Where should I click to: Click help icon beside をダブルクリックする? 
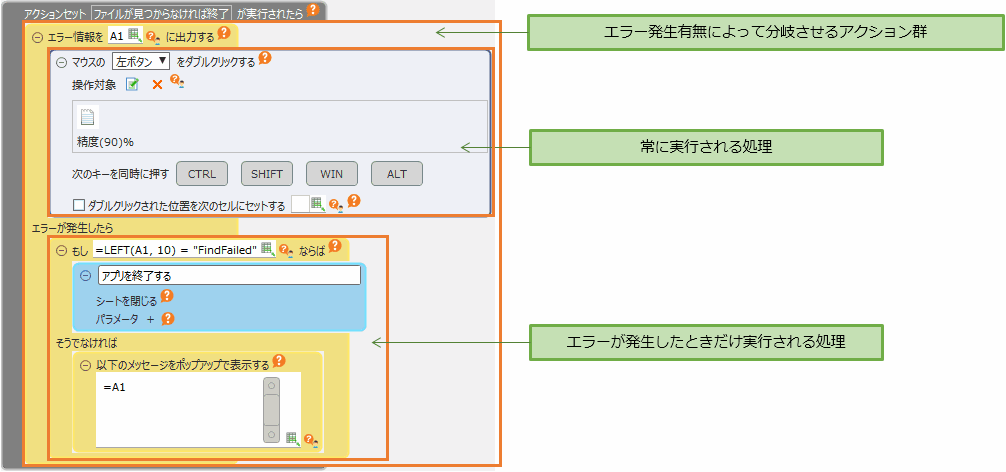tap(265, 59)
